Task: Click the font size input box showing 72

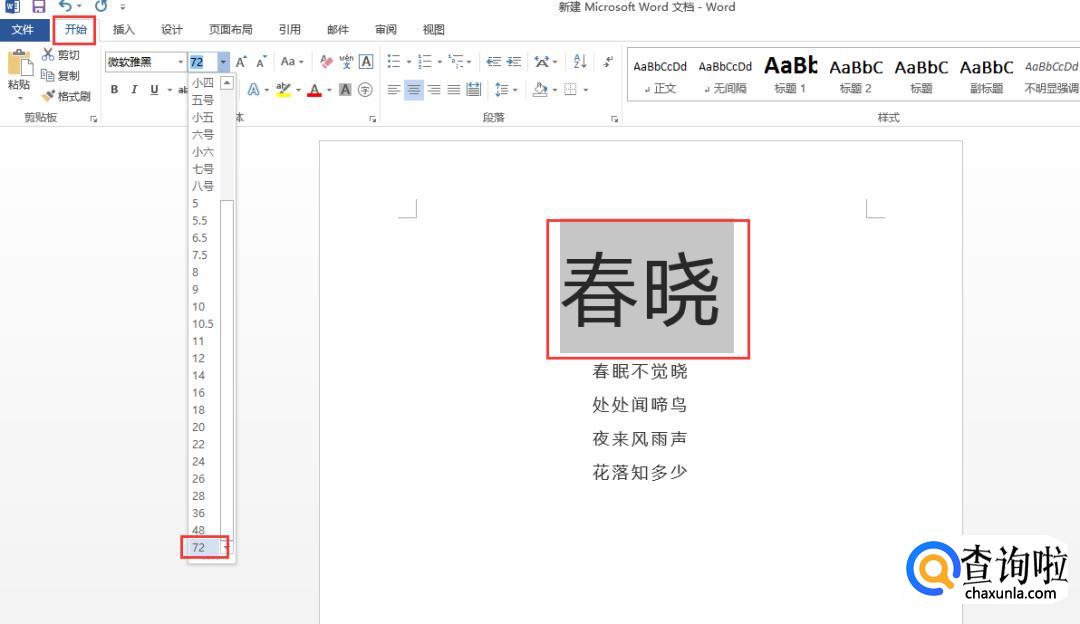Action: 202,62
